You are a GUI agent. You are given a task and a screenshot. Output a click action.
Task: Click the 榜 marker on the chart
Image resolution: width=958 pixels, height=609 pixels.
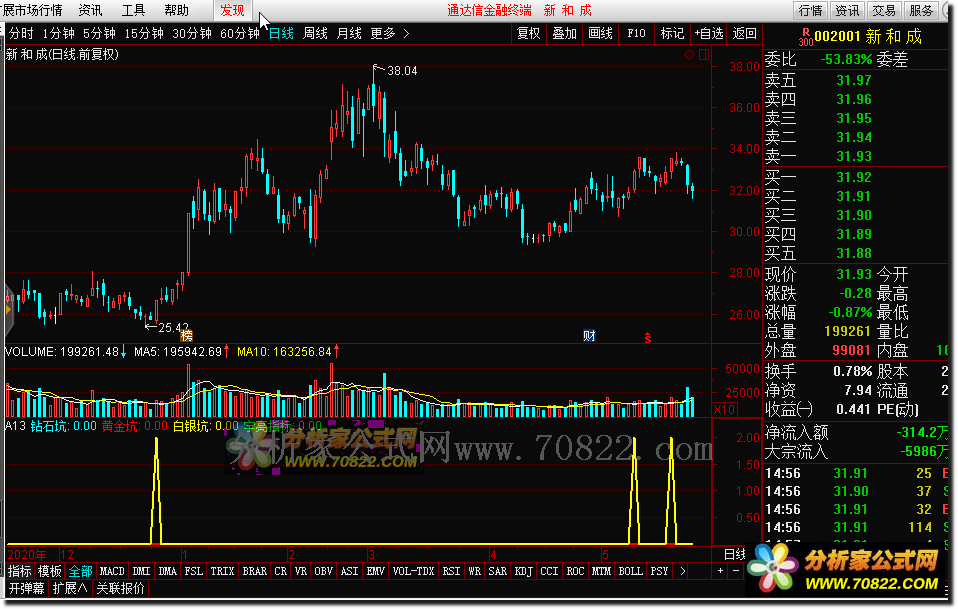(186, 335)
